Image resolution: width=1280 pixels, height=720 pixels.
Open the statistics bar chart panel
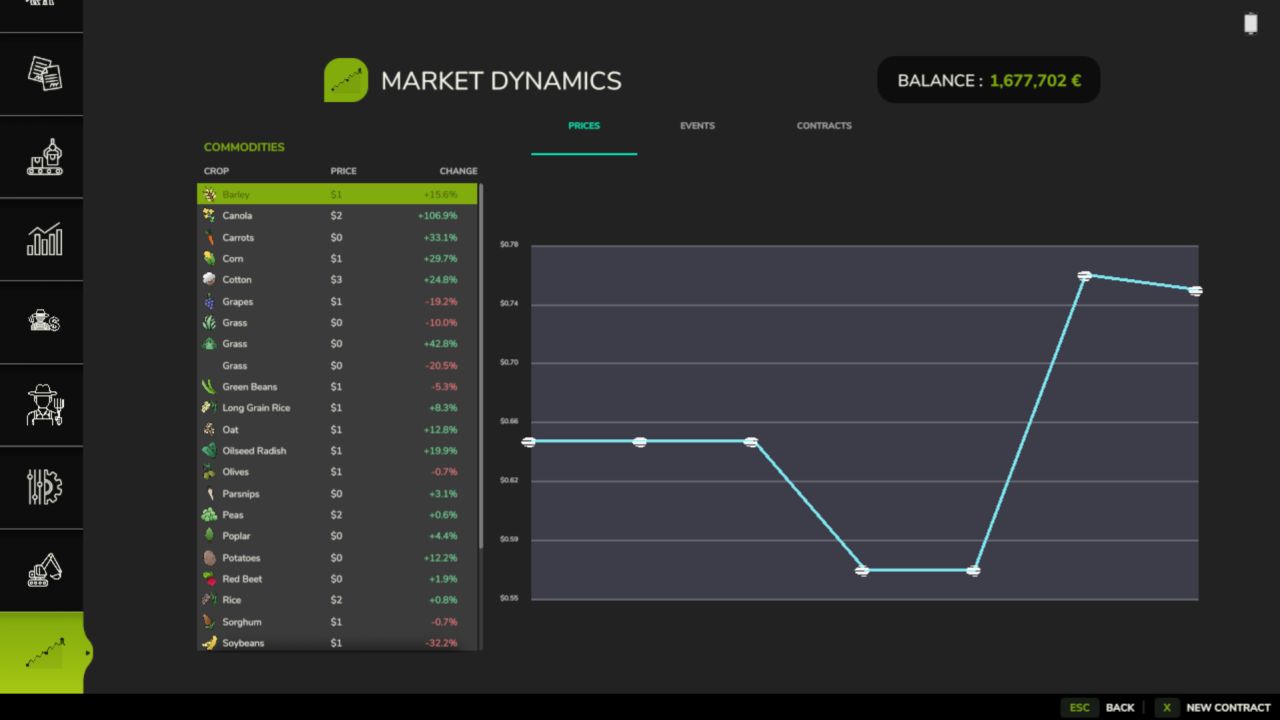[41, 239]
